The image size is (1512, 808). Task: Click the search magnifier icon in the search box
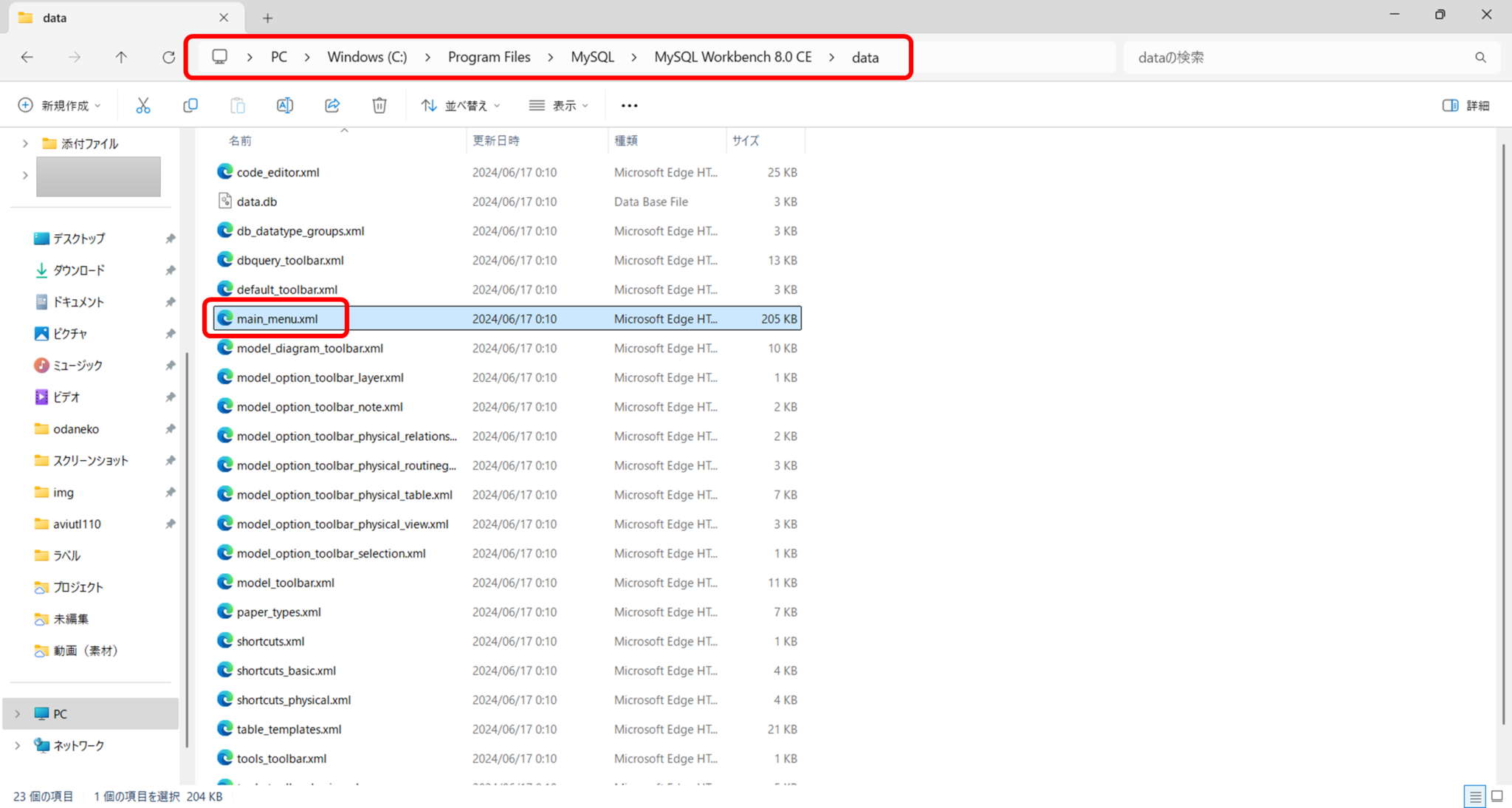[x=1481, y=57]
